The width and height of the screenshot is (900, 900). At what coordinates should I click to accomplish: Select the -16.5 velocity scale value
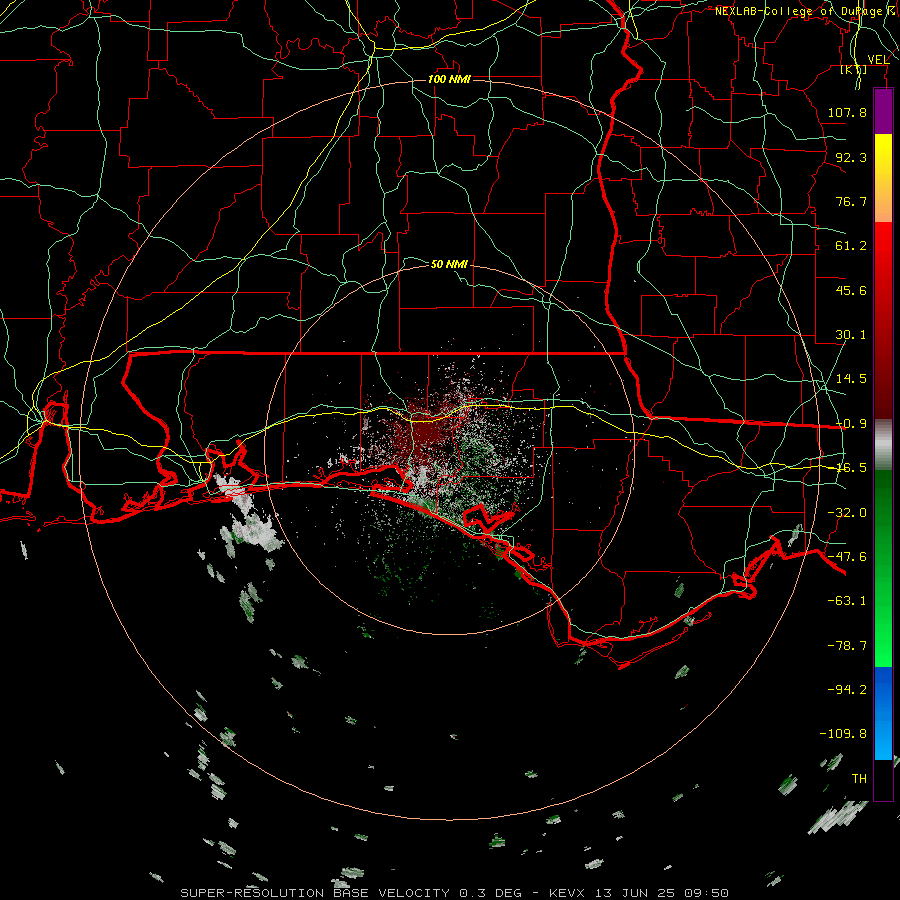click(851, 468)
